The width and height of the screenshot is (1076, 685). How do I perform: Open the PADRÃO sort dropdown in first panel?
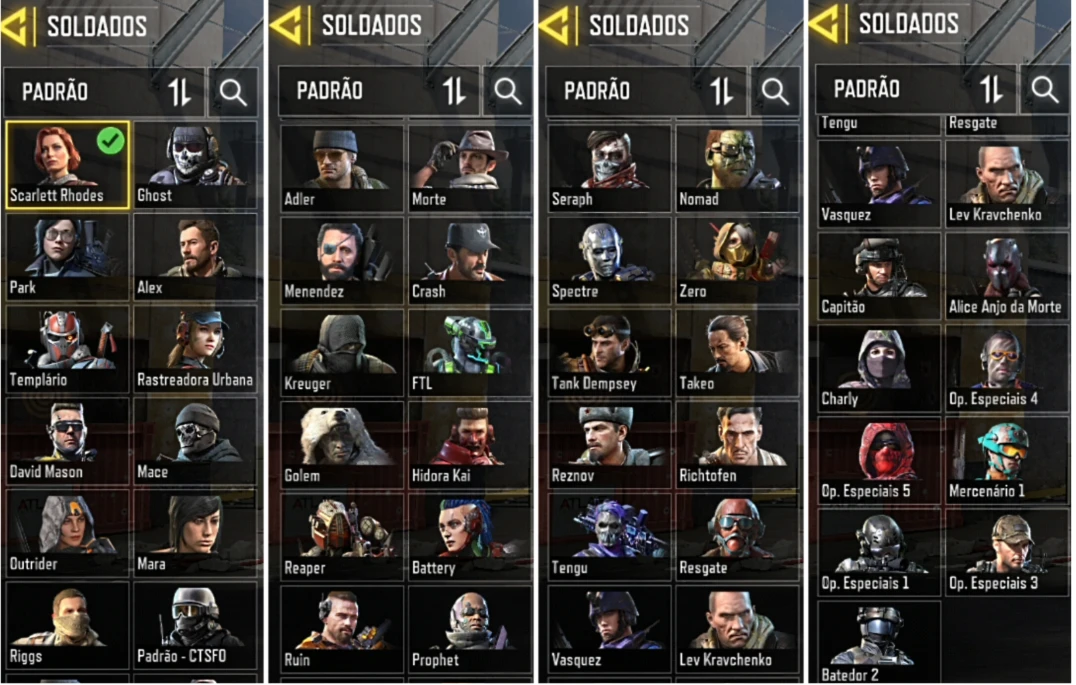(x=104, y=92)
